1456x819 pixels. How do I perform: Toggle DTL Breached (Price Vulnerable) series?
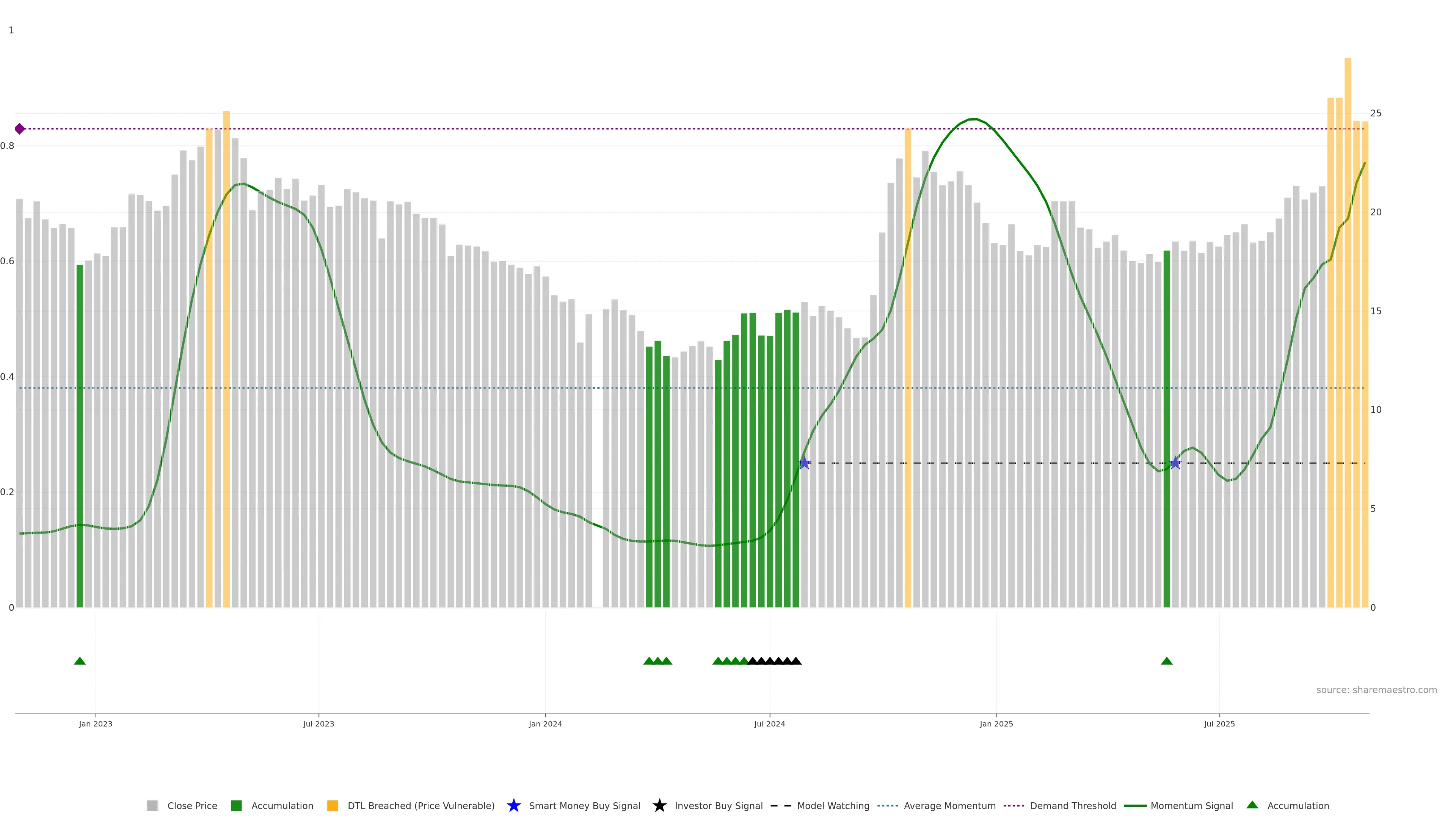[420, 805]
